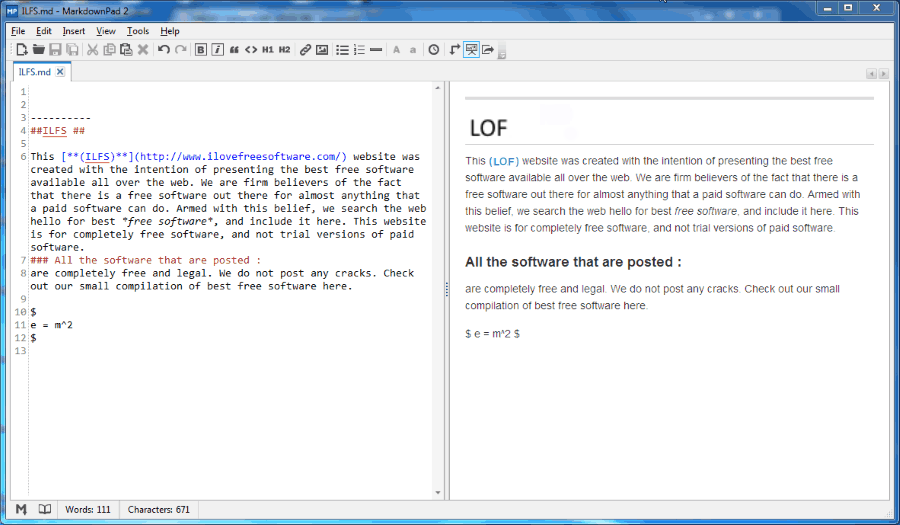The width and height of the screenshot is (900, 525).
Task: Toggle the editor layout orientation
Action: (x=455, y=50)
